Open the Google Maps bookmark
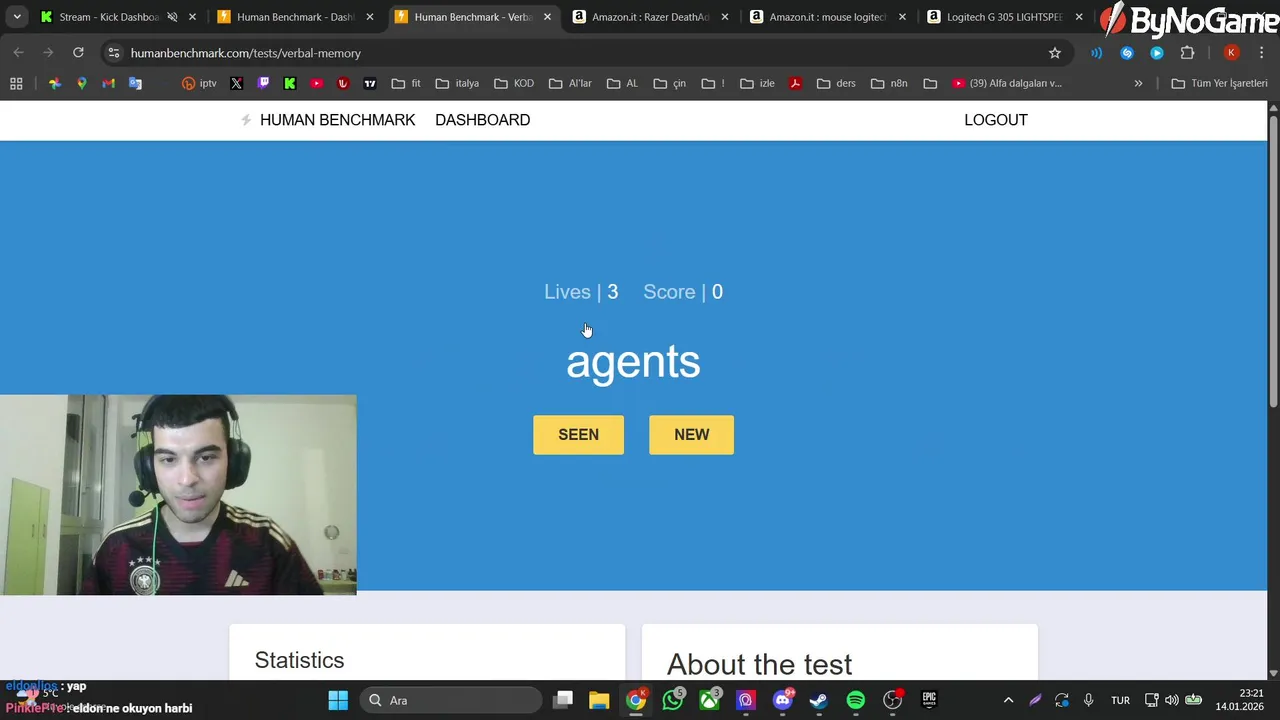1280x720 pixels. coord(82,83)
